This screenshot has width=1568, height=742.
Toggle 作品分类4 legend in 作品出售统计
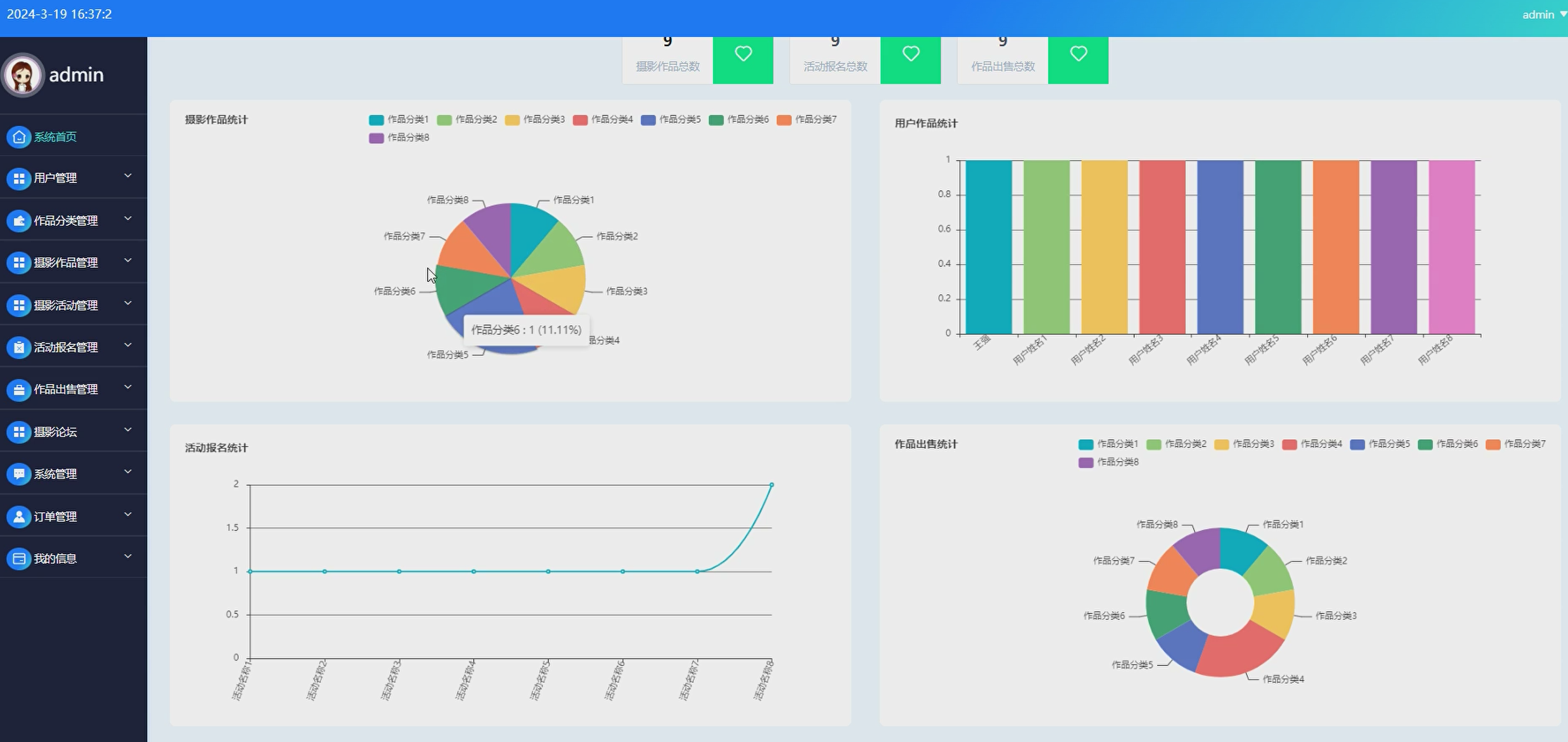click(x=1311, y=444)
